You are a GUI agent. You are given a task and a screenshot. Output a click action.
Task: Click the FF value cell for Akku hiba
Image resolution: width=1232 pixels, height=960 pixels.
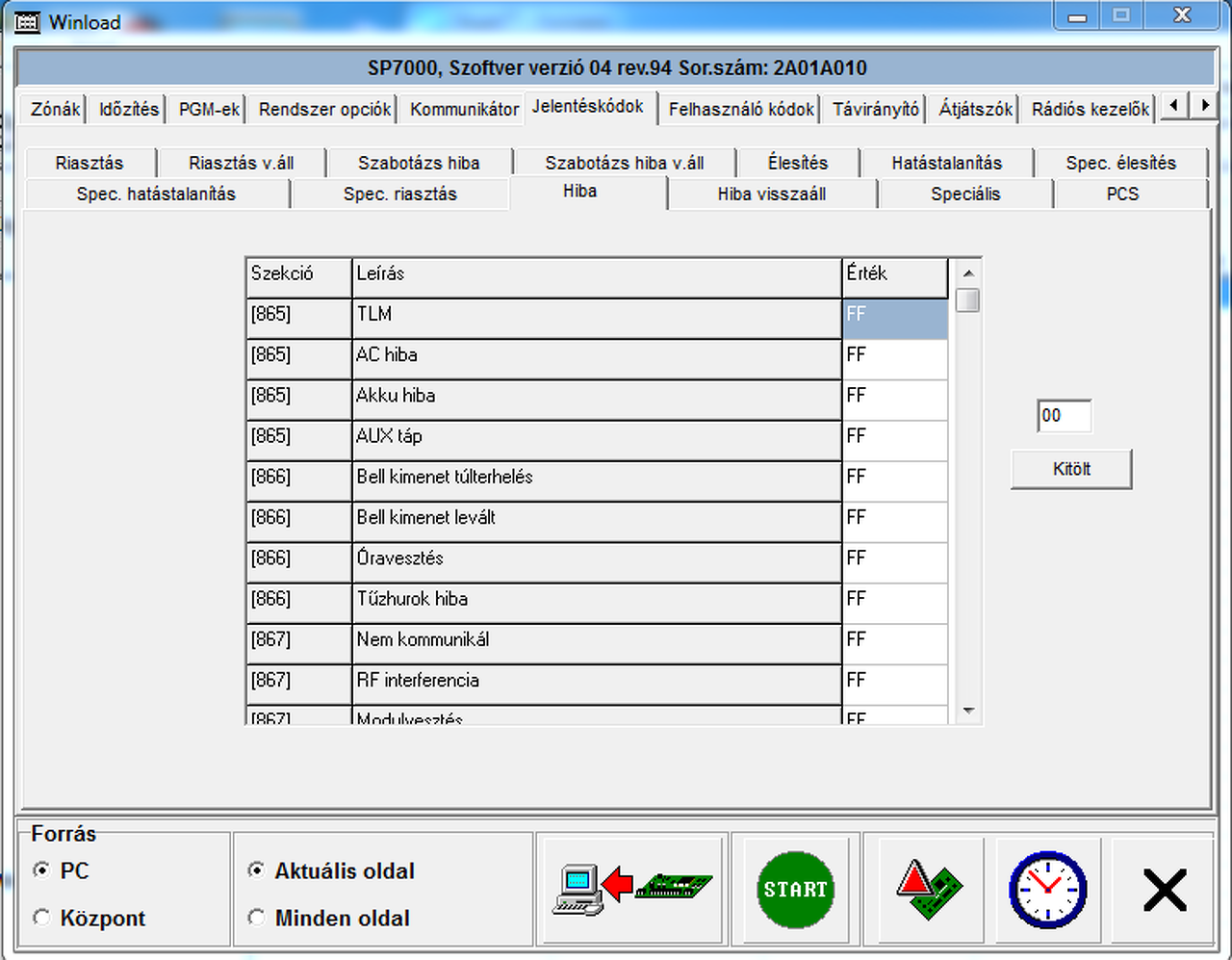(895, 400)
